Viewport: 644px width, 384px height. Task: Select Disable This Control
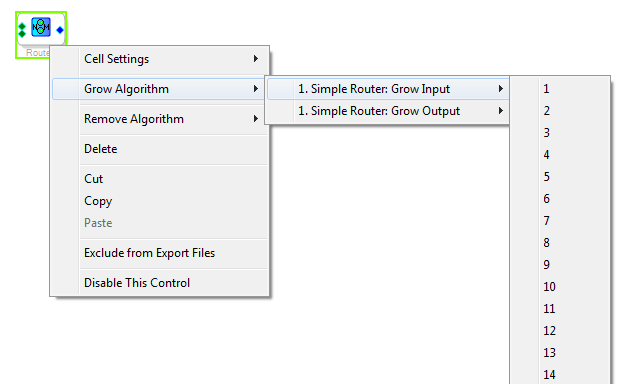[159, 283]
